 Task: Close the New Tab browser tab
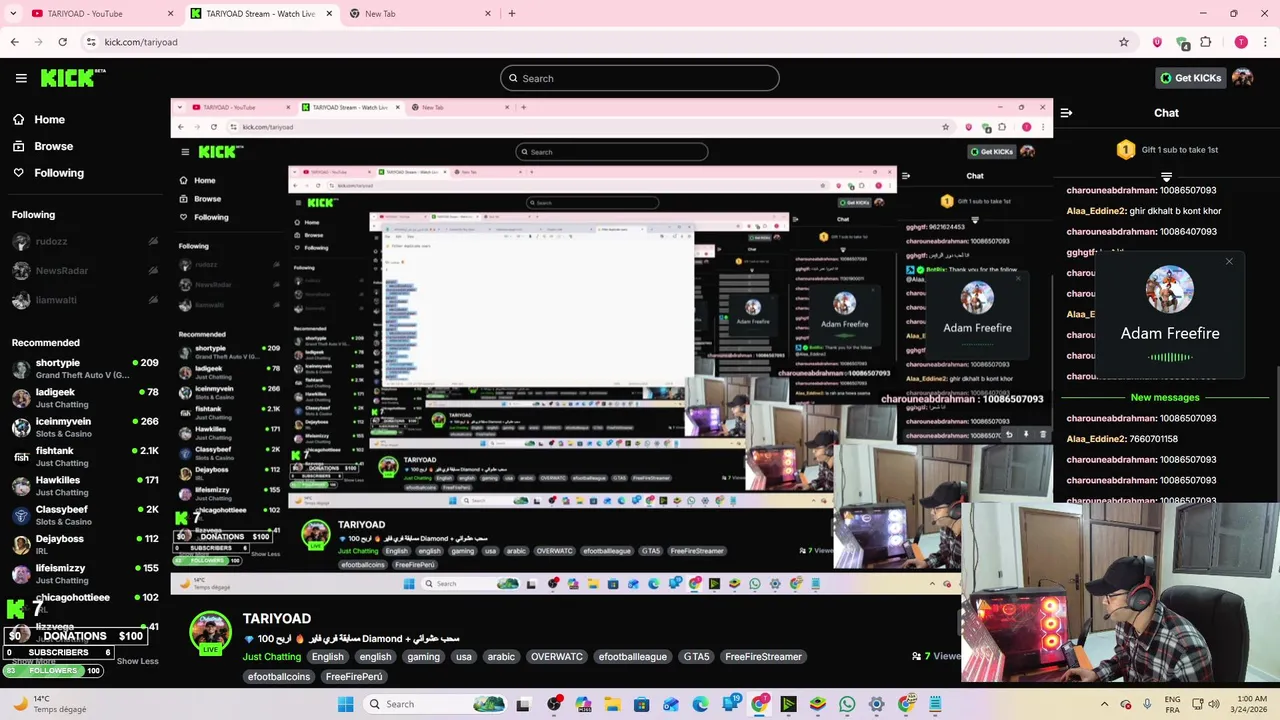click(x=488, y=13)
